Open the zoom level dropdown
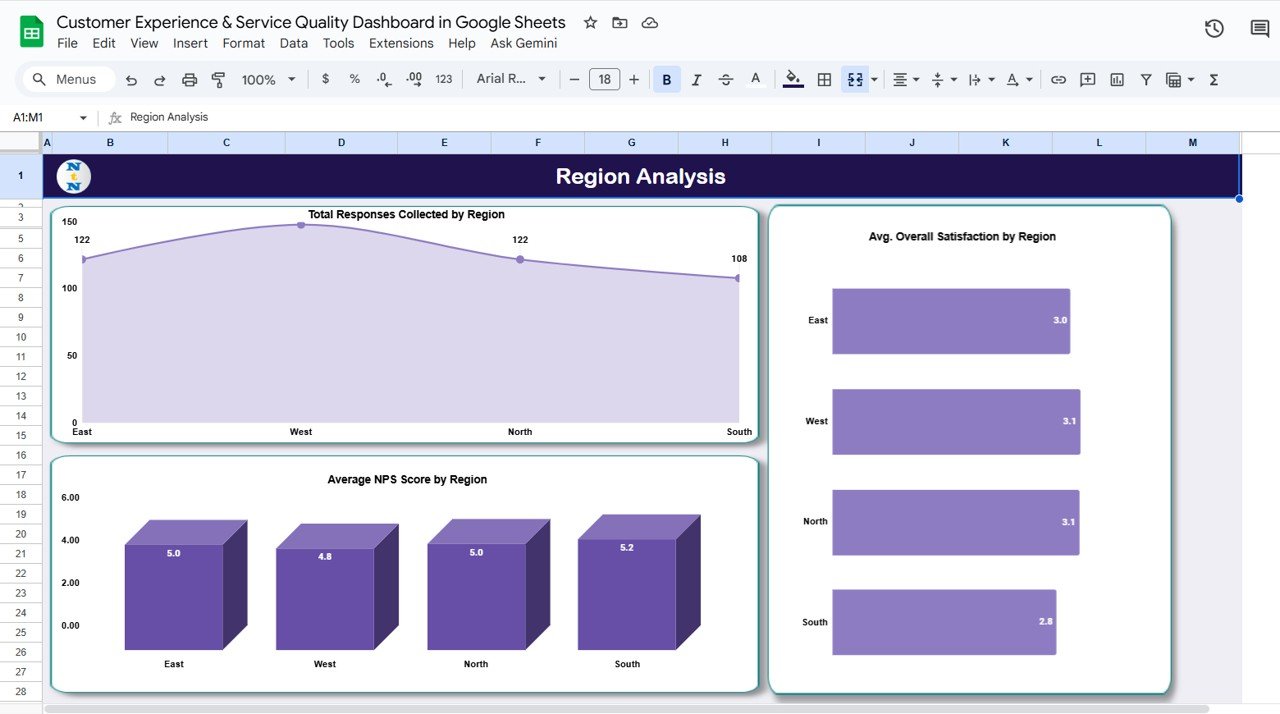 click(x=266, y=79)
